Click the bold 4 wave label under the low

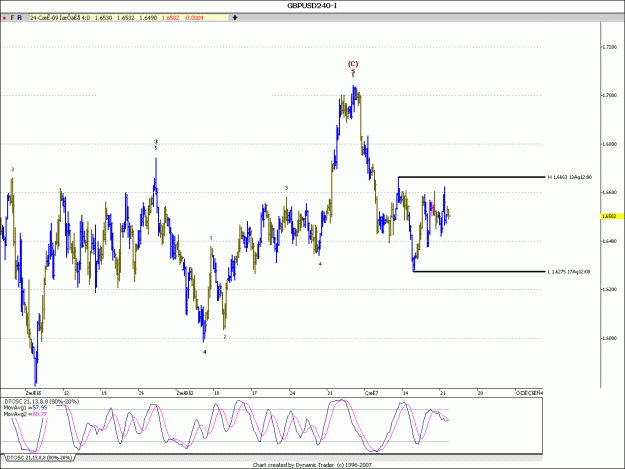click(x=205, y=352)
